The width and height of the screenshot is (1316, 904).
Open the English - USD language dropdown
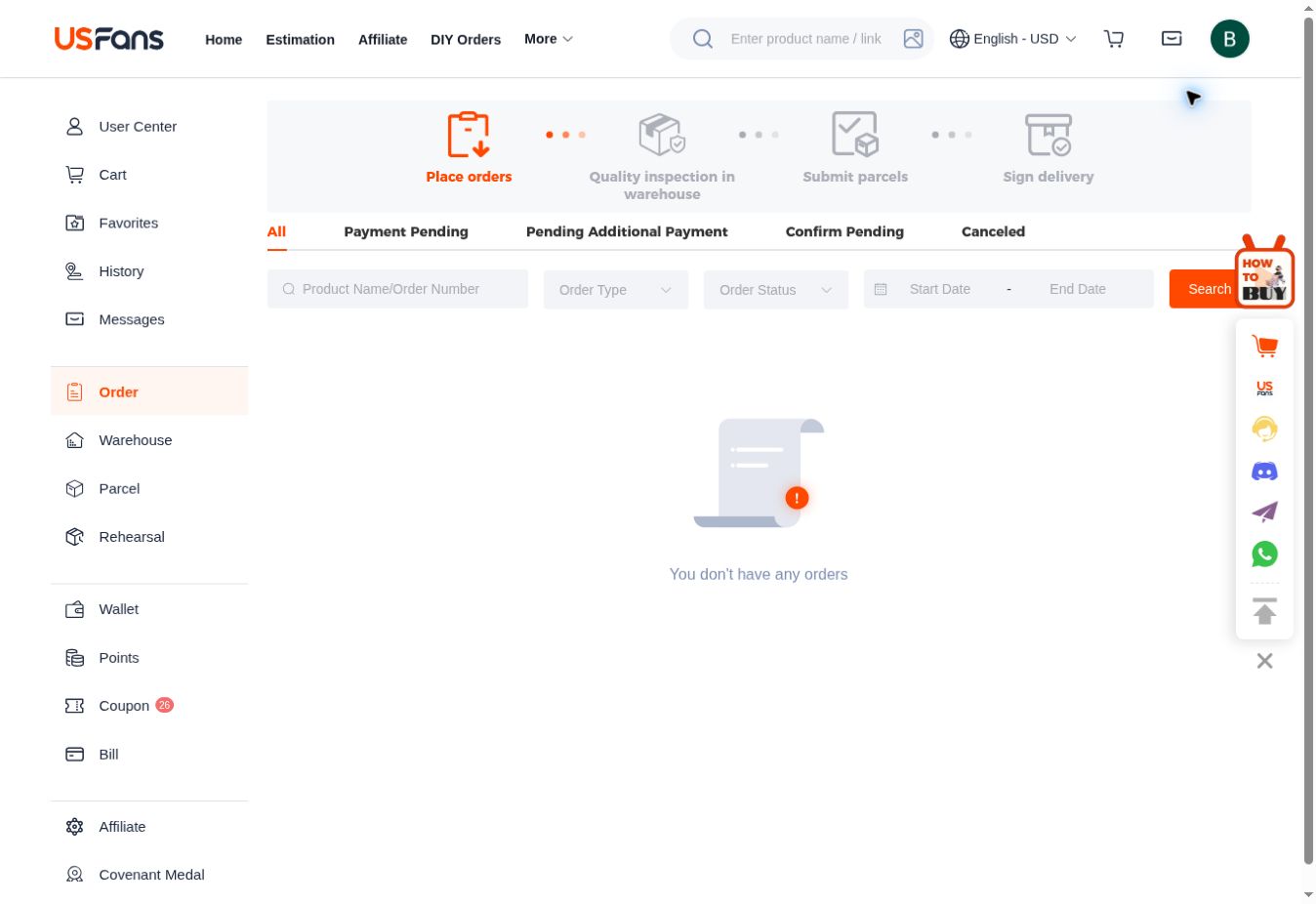1012,39
